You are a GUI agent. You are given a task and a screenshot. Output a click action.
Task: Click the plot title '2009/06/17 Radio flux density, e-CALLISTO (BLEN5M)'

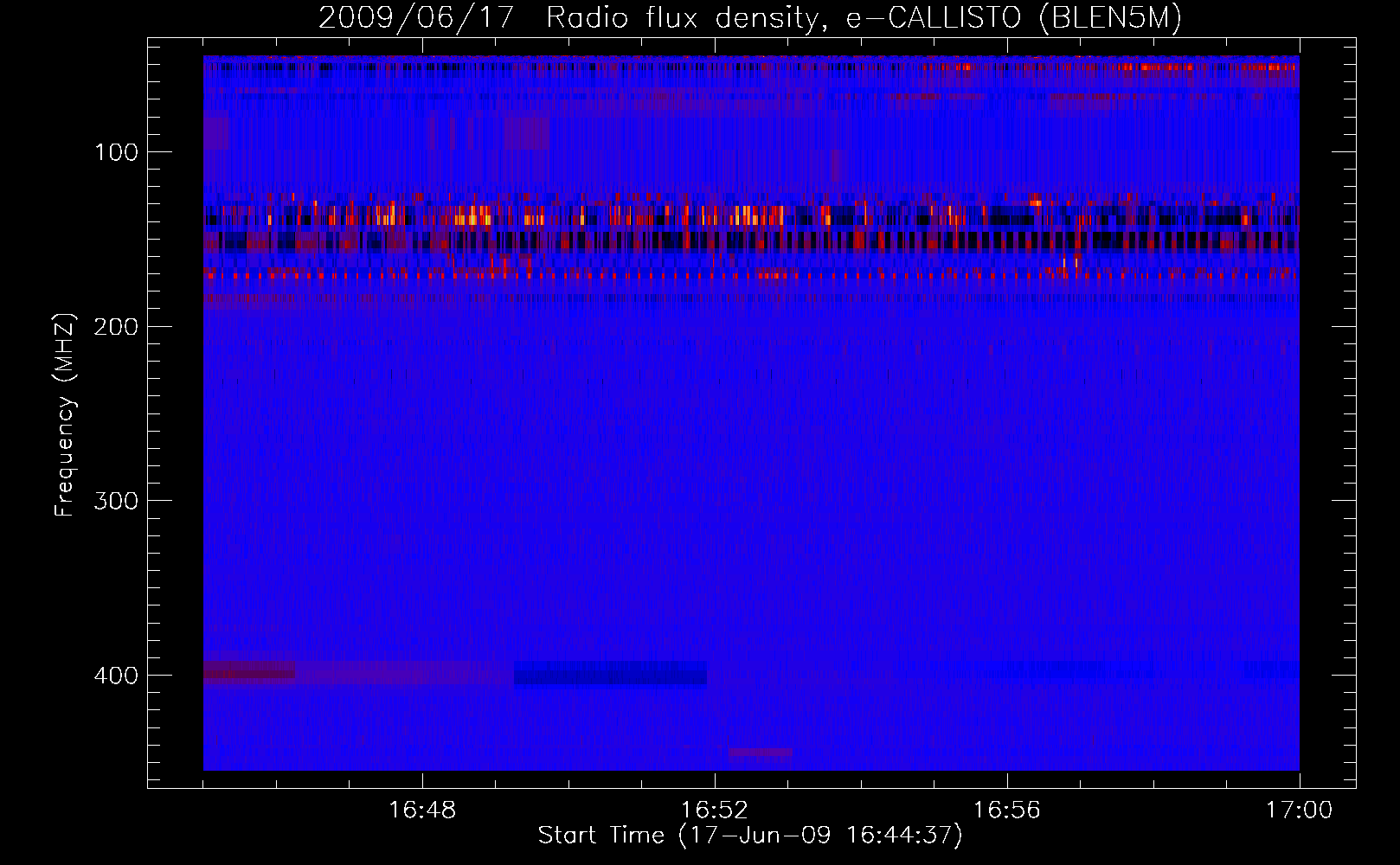[750, 18]
